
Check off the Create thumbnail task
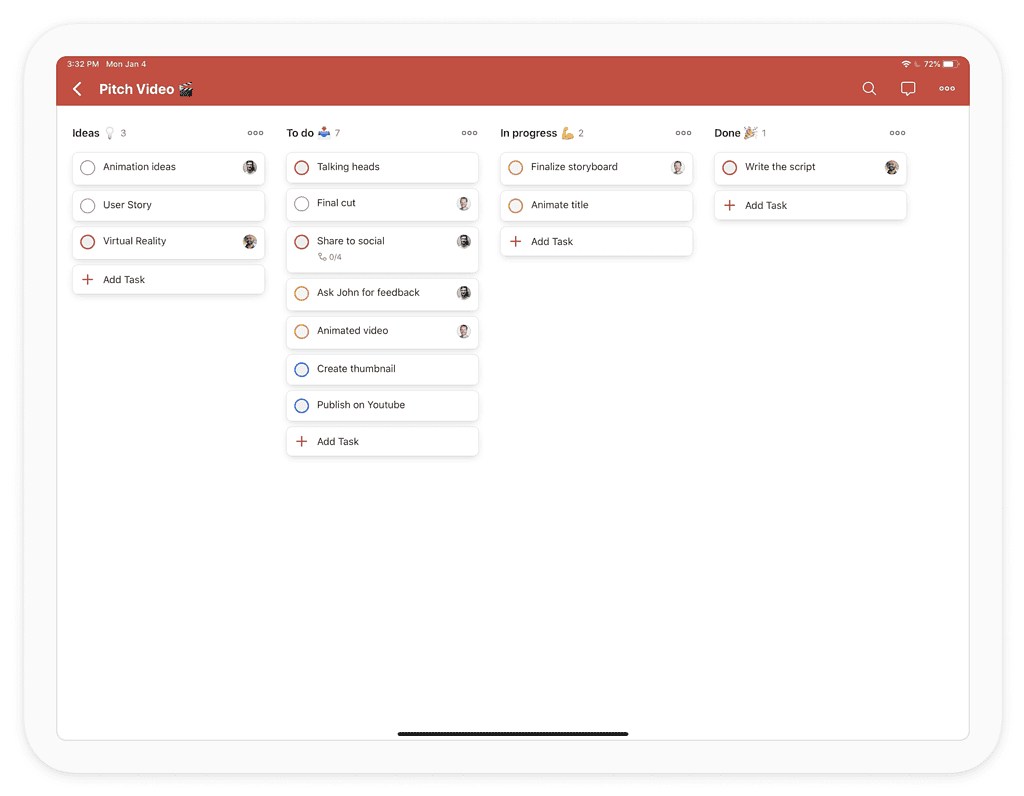[x=302, y=369]
